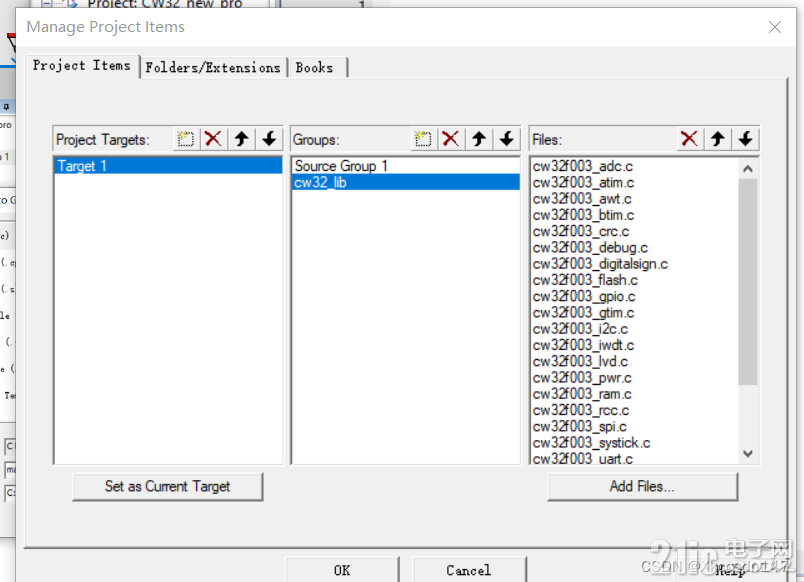This screenshot has height=582, width=804.
Task: Click Set as Current Target button
Action: [x=168, y=487]
